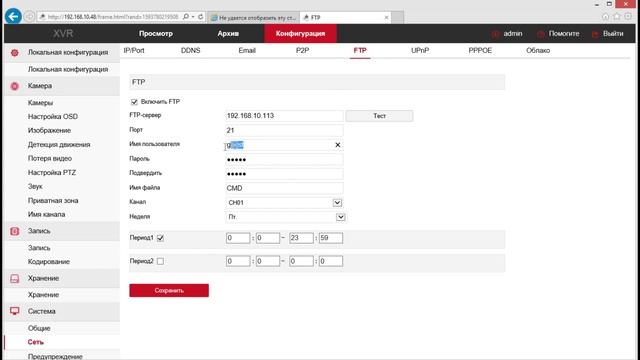Open the Просмотр top menu

(156, 33)
